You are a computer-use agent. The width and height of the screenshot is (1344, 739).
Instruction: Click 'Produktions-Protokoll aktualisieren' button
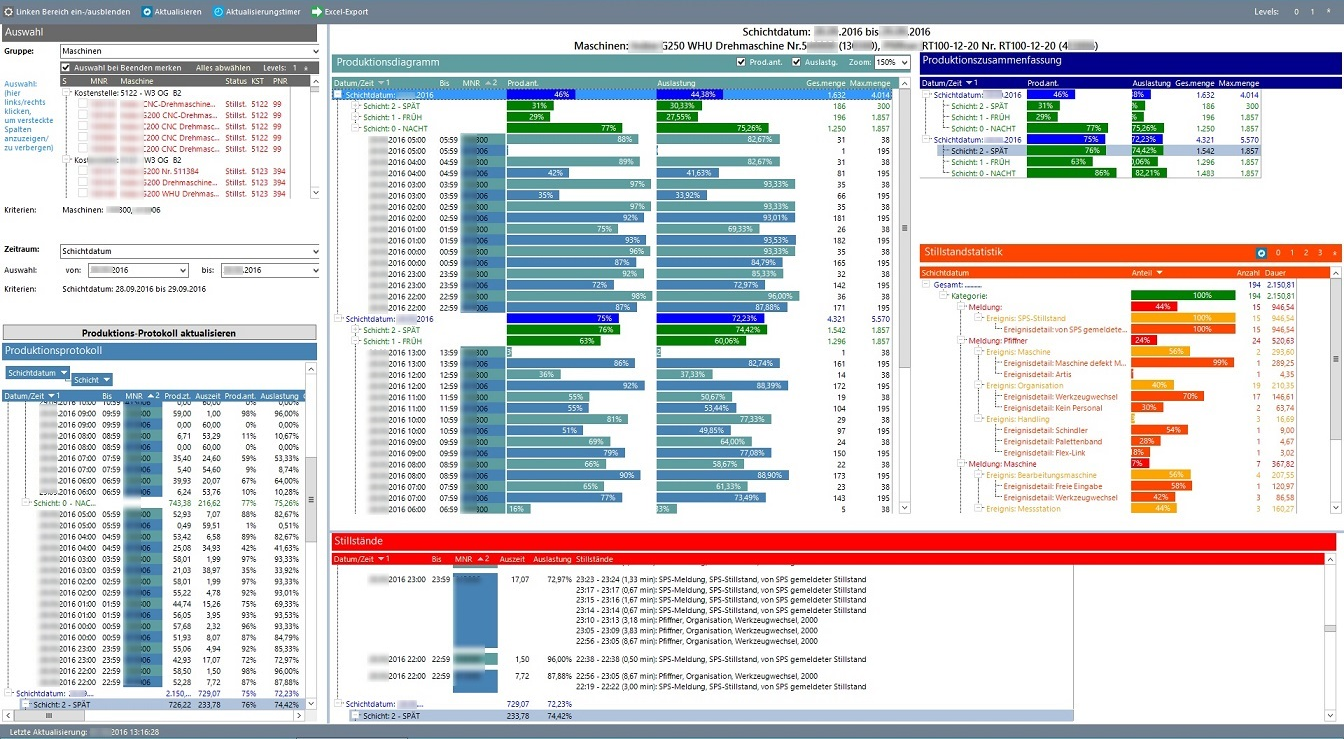pos(160,333)
